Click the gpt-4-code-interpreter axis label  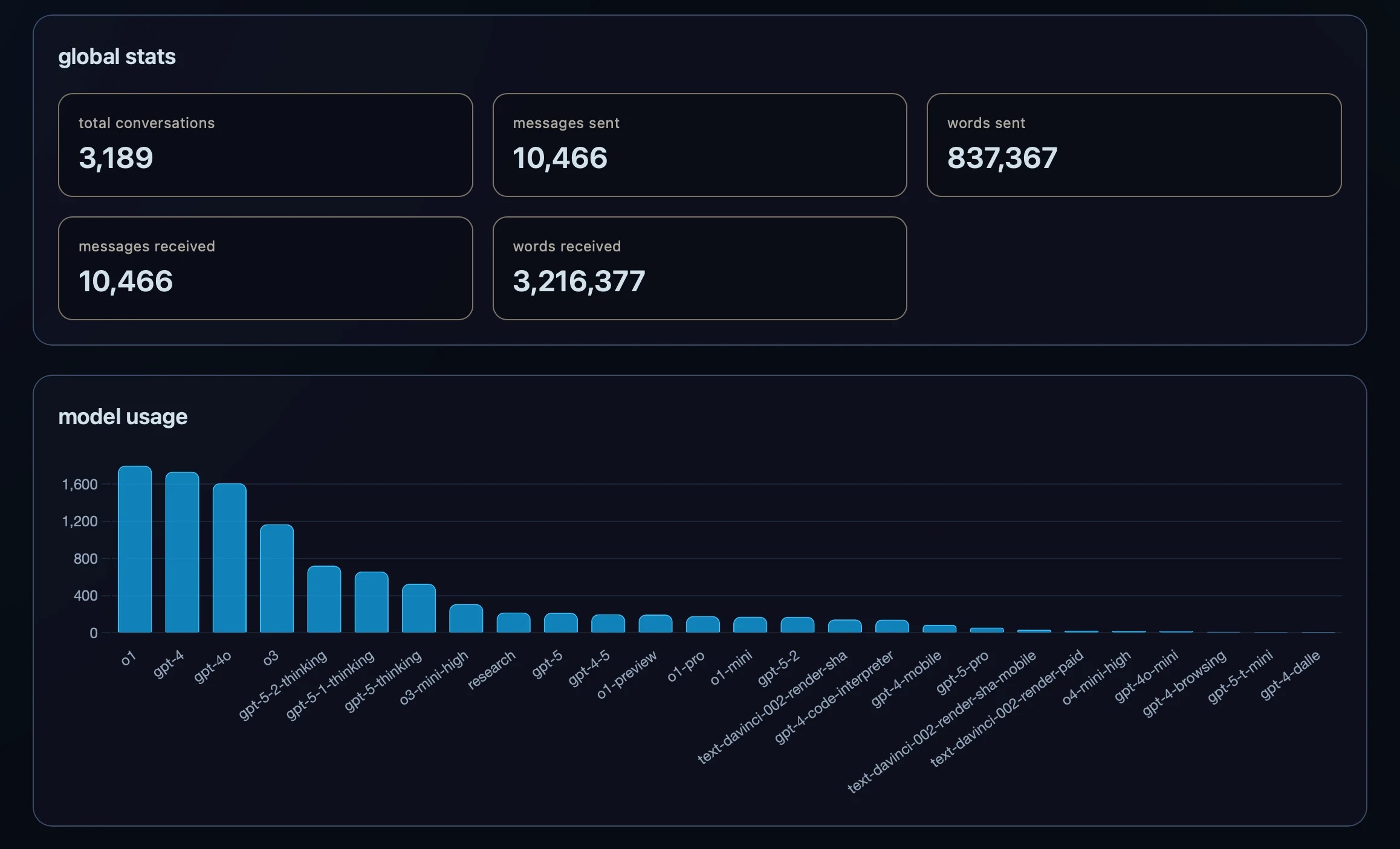click(834, 697)
